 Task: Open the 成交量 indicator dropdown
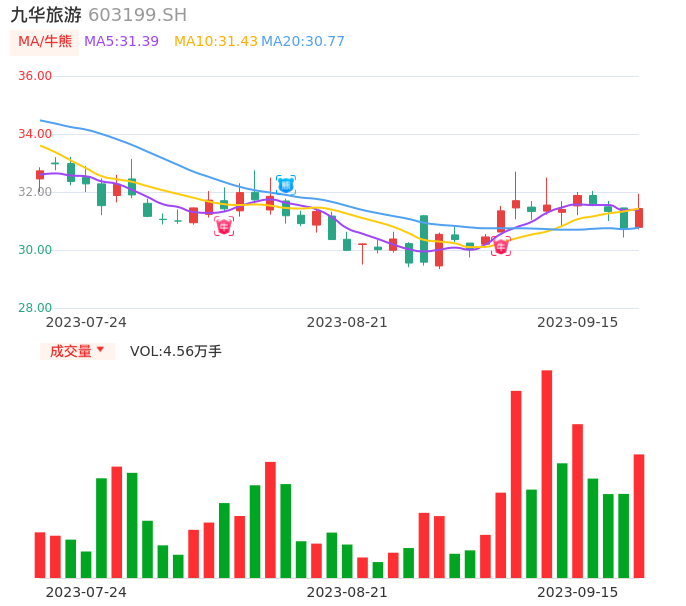[77, 351]
